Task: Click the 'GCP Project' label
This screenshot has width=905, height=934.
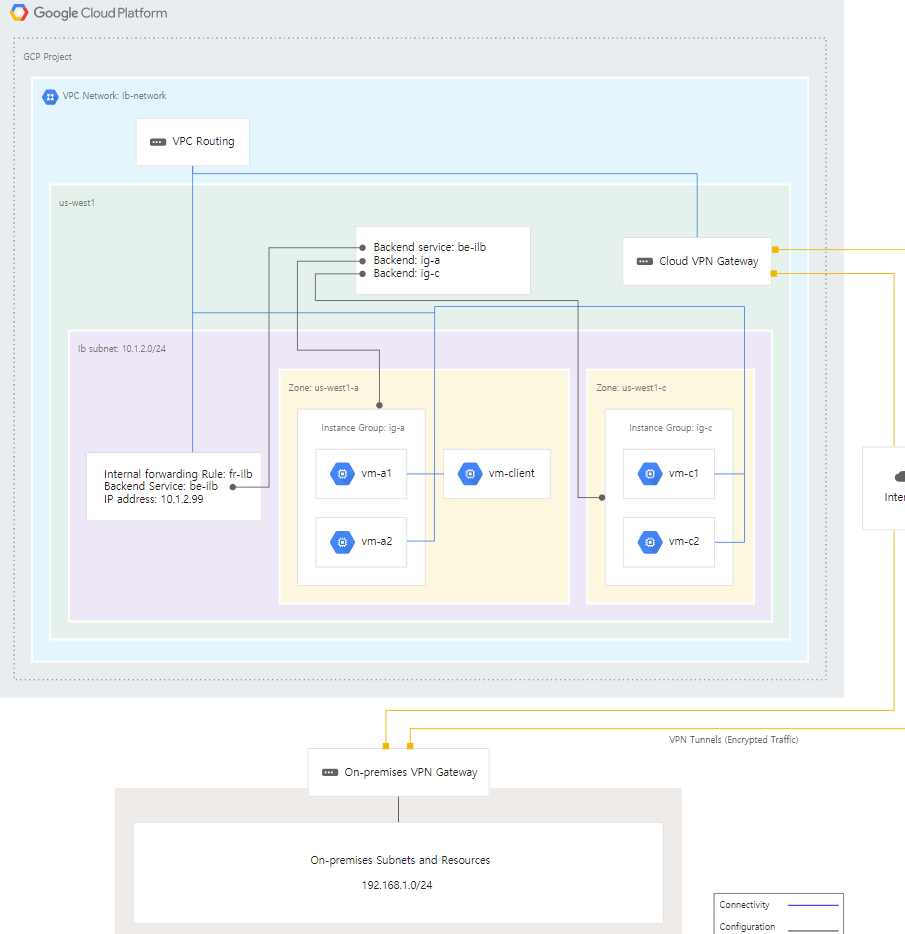Action: [x=47, y=57]
